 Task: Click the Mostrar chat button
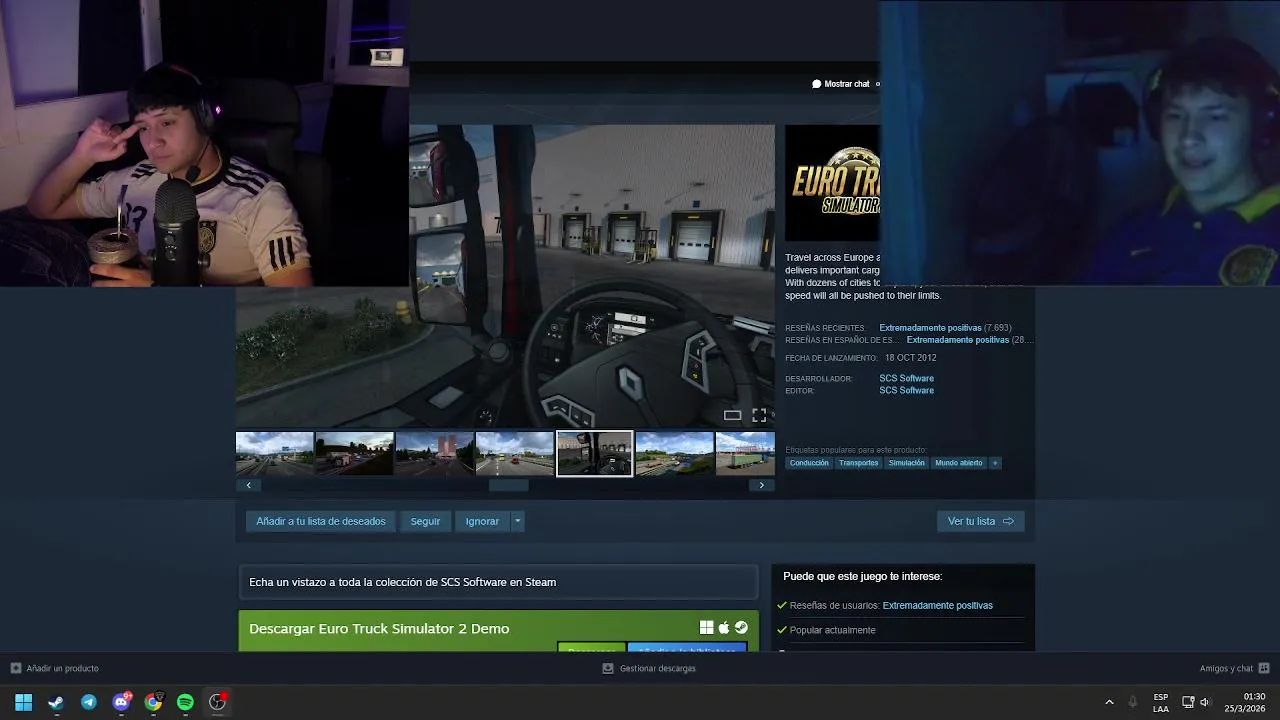(x=841, y=84)
